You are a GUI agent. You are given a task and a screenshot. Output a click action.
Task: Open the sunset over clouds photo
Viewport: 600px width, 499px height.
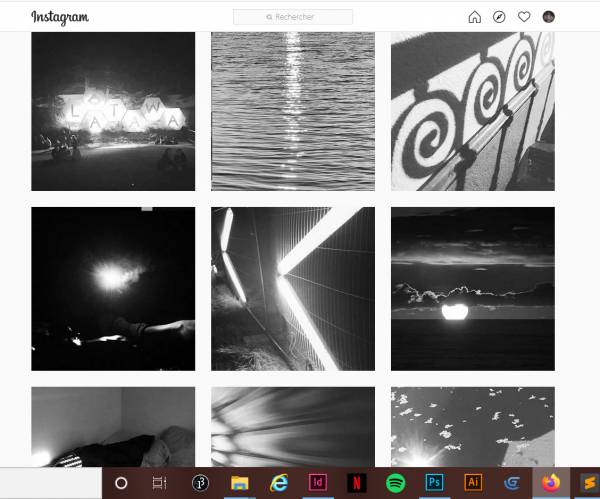(x=472, y=289)
